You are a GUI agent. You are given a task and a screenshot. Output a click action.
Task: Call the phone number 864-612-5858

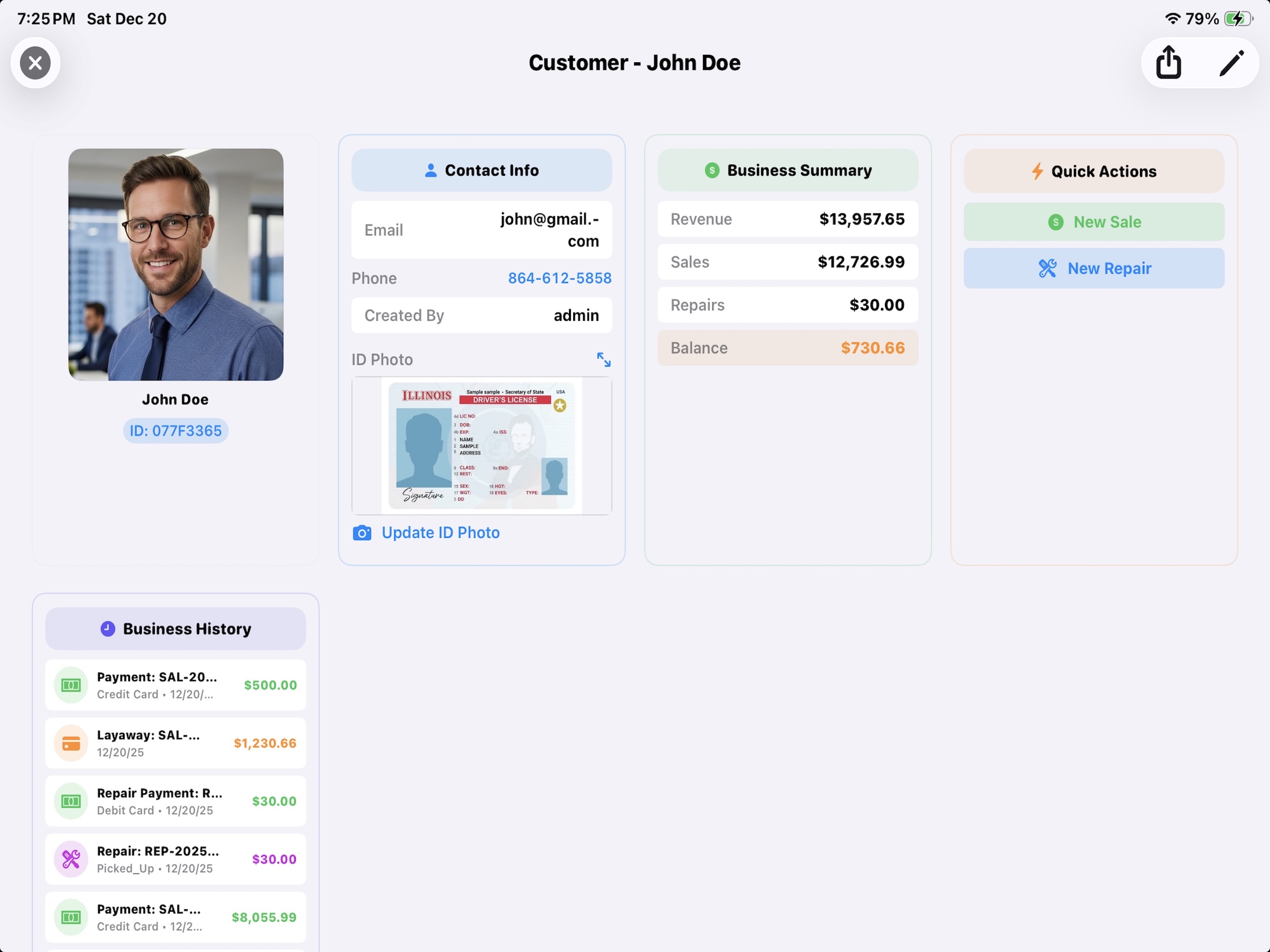(559, 278)
